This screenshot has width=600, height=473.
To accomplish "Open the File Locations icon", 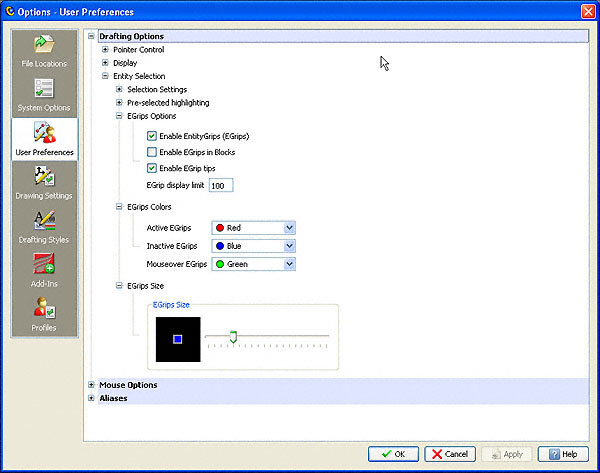I will 44,44.
